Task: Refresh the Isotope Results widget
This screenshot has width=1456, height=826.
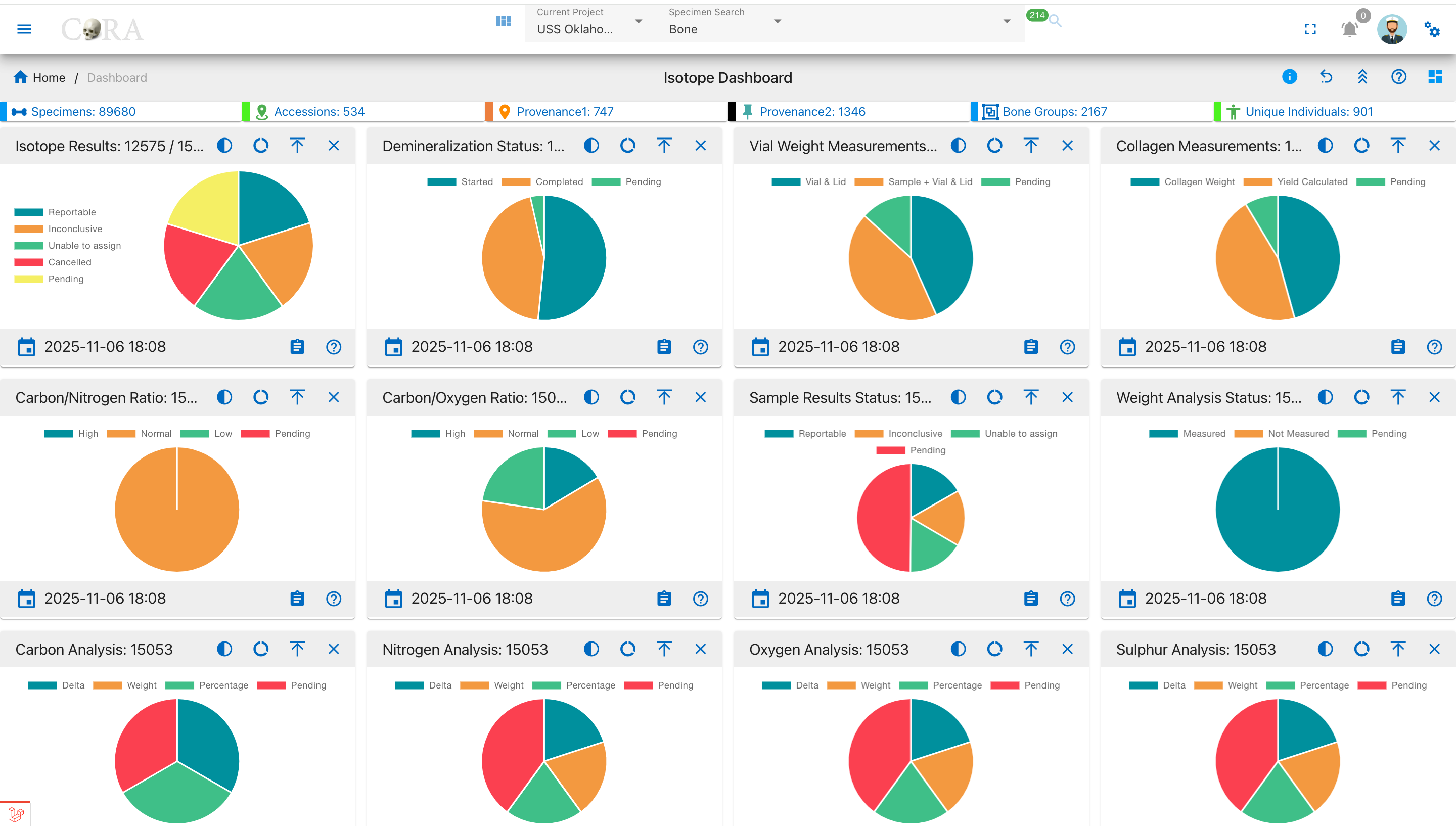Action: pyautogui.click(x=261, y=146)
